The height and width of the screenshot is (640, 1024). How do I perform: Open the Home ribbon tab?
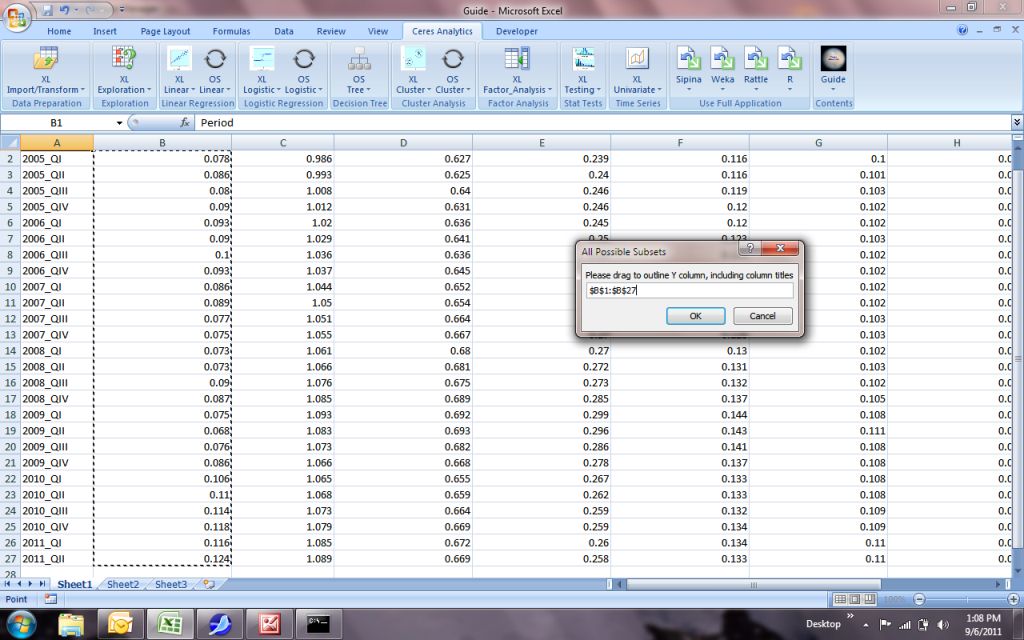click(59, 31)
